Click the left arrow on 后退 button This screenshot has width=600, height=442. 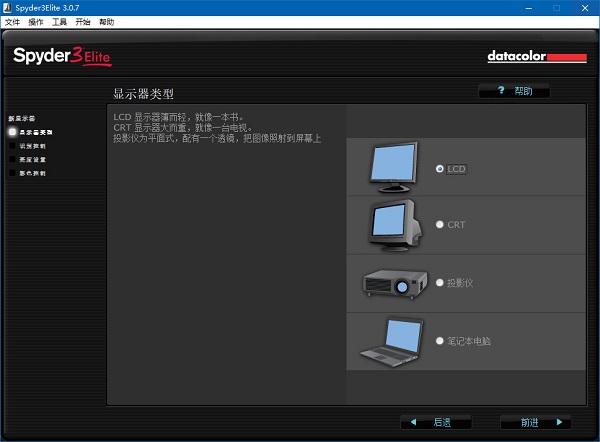413,422
